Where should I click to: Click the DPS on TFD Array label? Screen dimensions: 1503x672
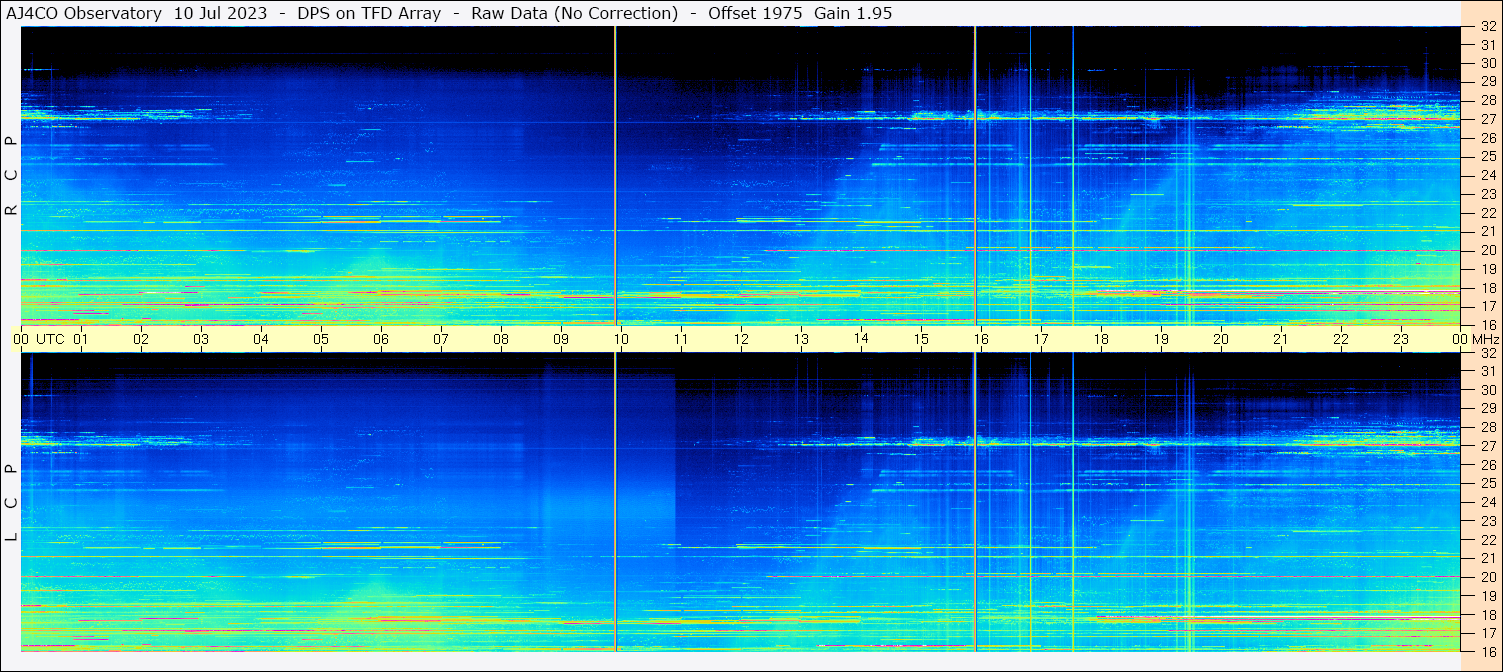click(x=369, y=13)
